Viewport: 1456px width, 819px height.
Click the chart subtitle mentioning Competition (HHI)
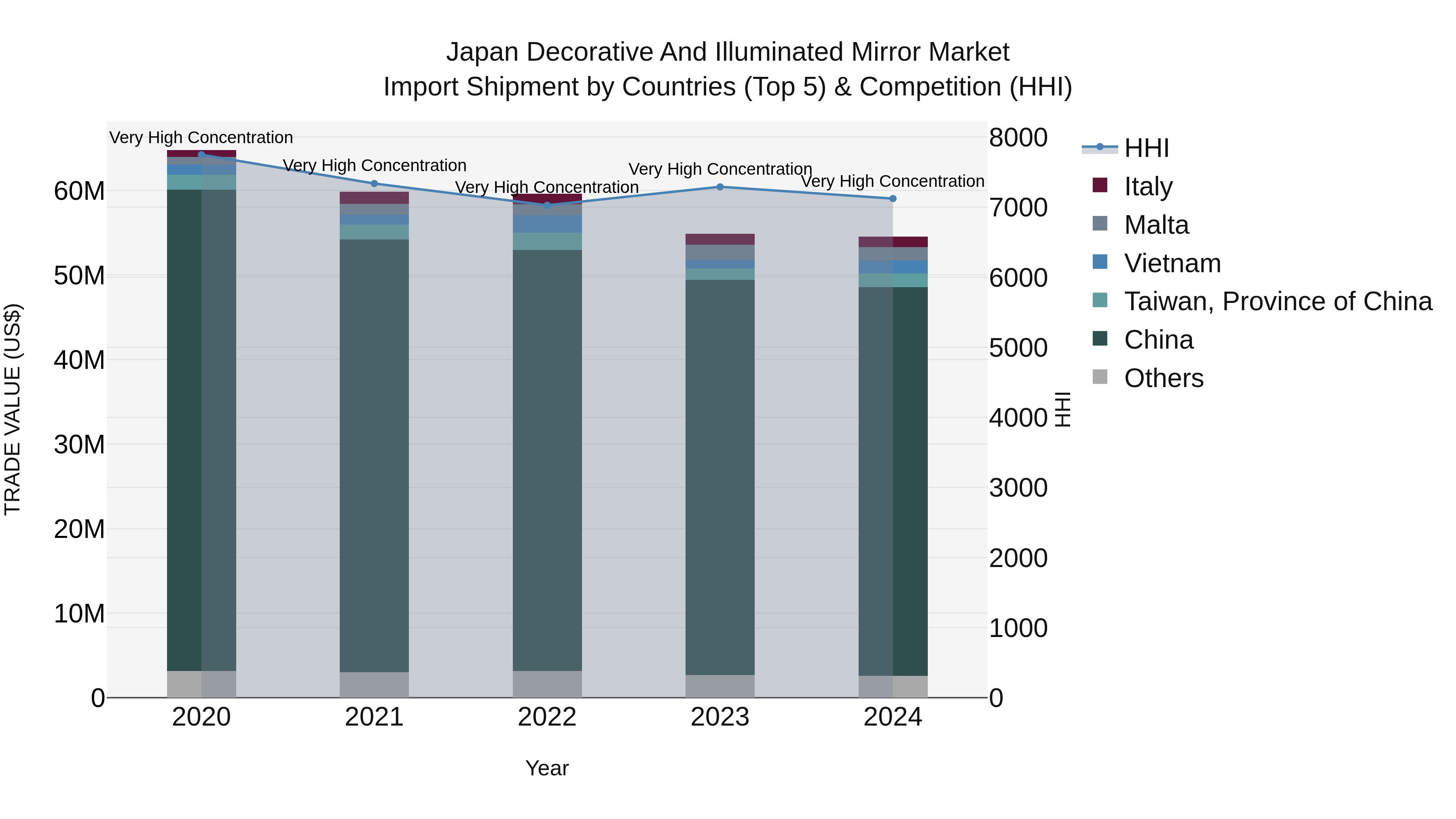coord(728,87)
